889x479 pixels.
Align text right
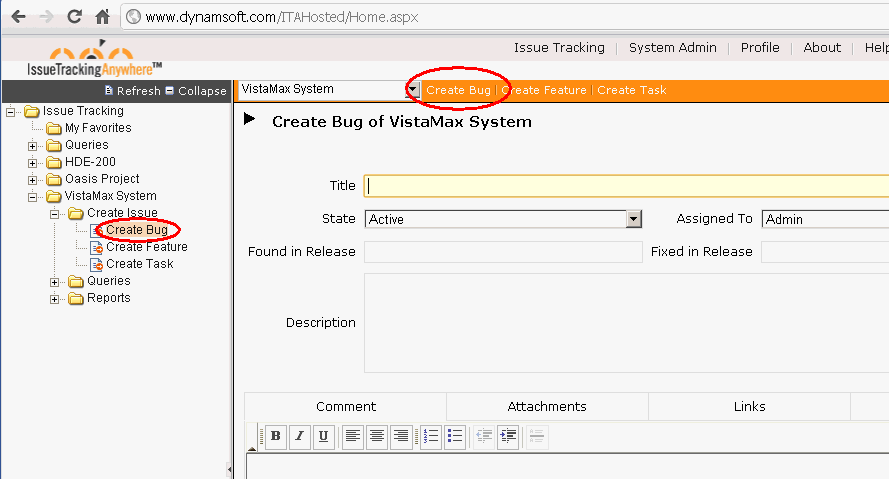[401, 436]
